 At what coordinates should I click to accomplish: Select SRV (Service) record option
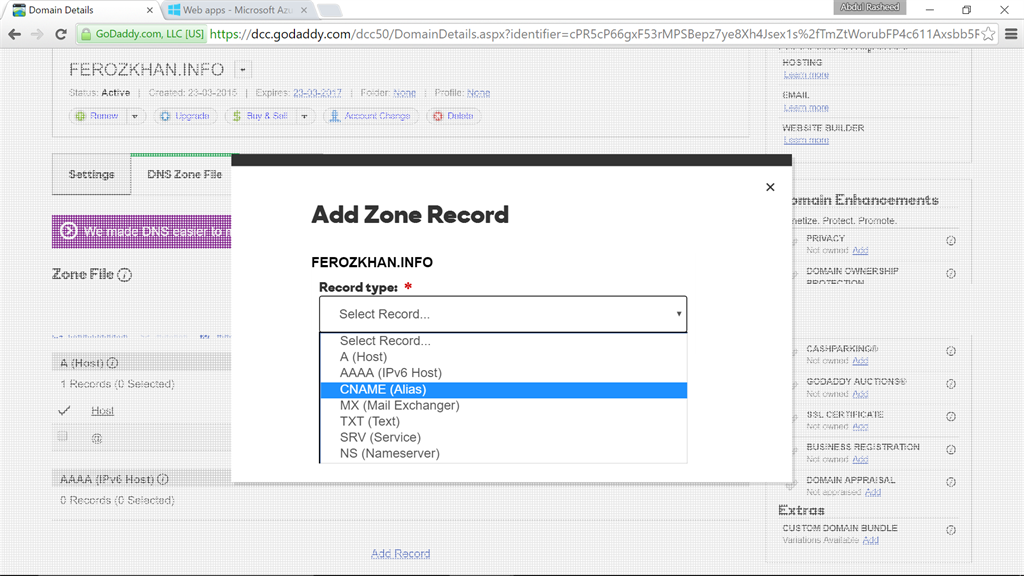point(503,438)
